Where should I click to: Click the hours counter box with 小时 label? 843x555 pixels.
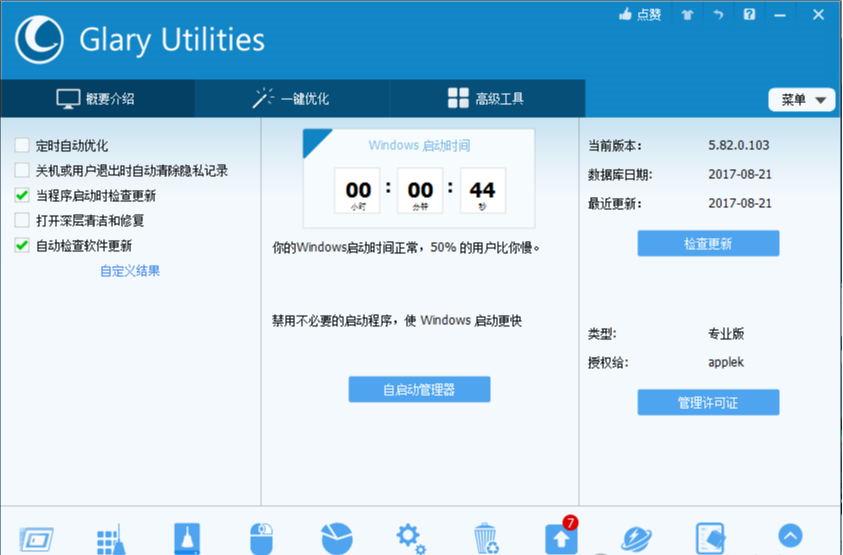[x=358, y=191]
